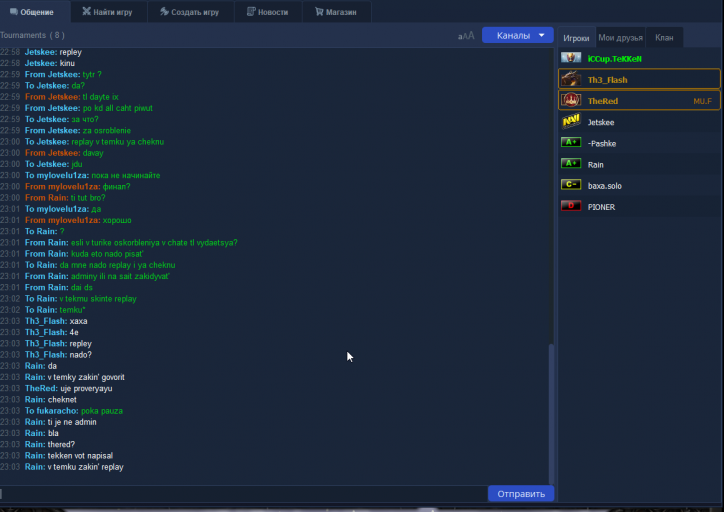This screenshot has height=512, width=724.
Task: Click Th3_Flash's name in the 'nado?' message
Action: pos(46,355)
